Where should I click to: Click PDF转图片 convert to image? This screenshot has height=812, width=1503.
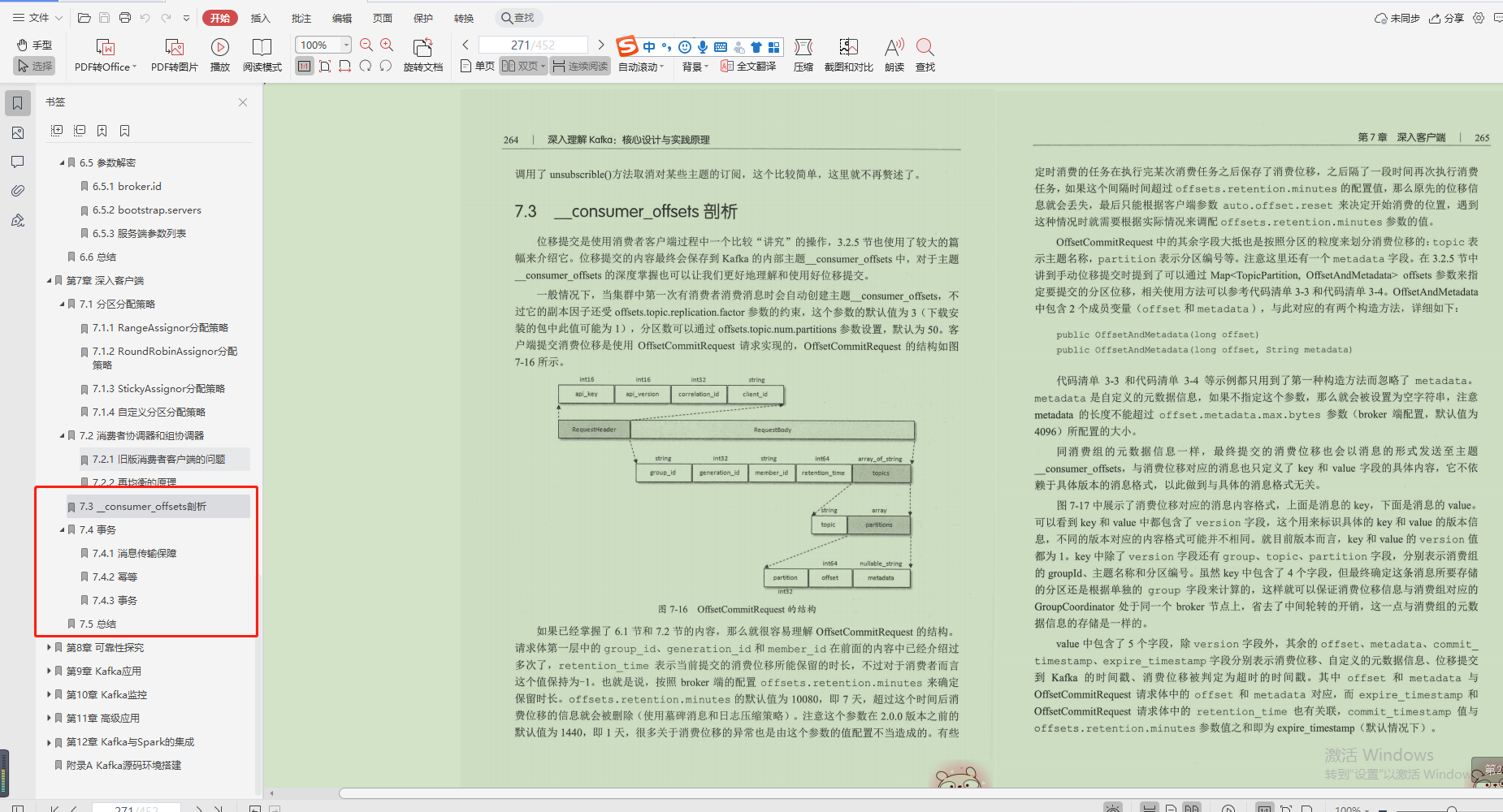pos(175,55)
